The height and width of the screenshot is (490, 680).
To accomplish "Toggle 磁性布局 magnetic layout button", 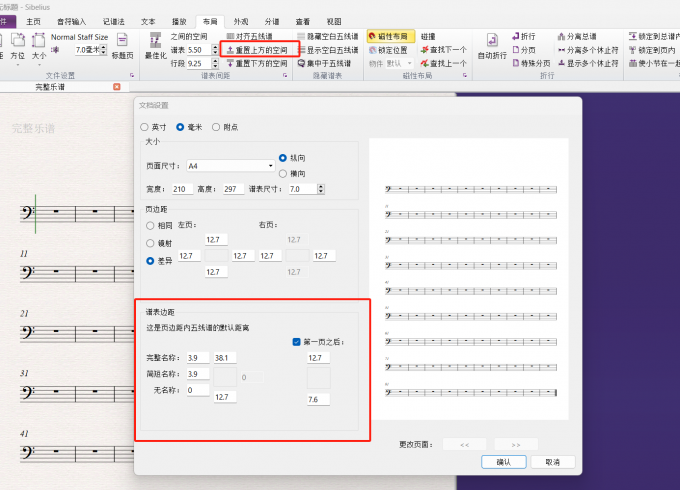I will (x=390, y=36).
